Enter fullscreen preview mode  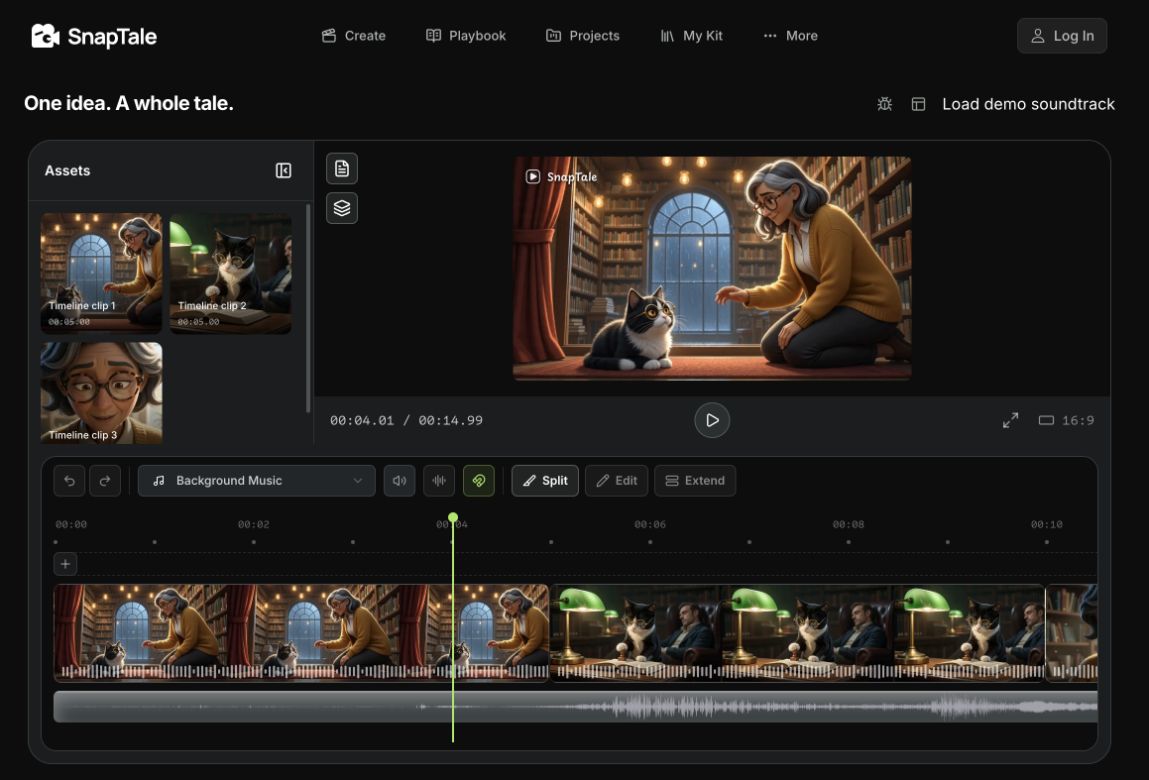point(1011,420)
